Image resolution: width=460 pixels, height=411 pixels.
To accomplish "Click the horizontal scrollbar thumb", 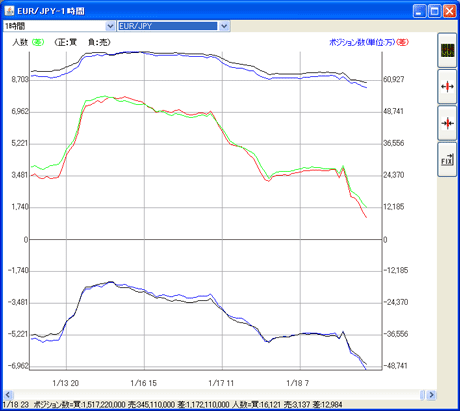I will click(422, 395).
